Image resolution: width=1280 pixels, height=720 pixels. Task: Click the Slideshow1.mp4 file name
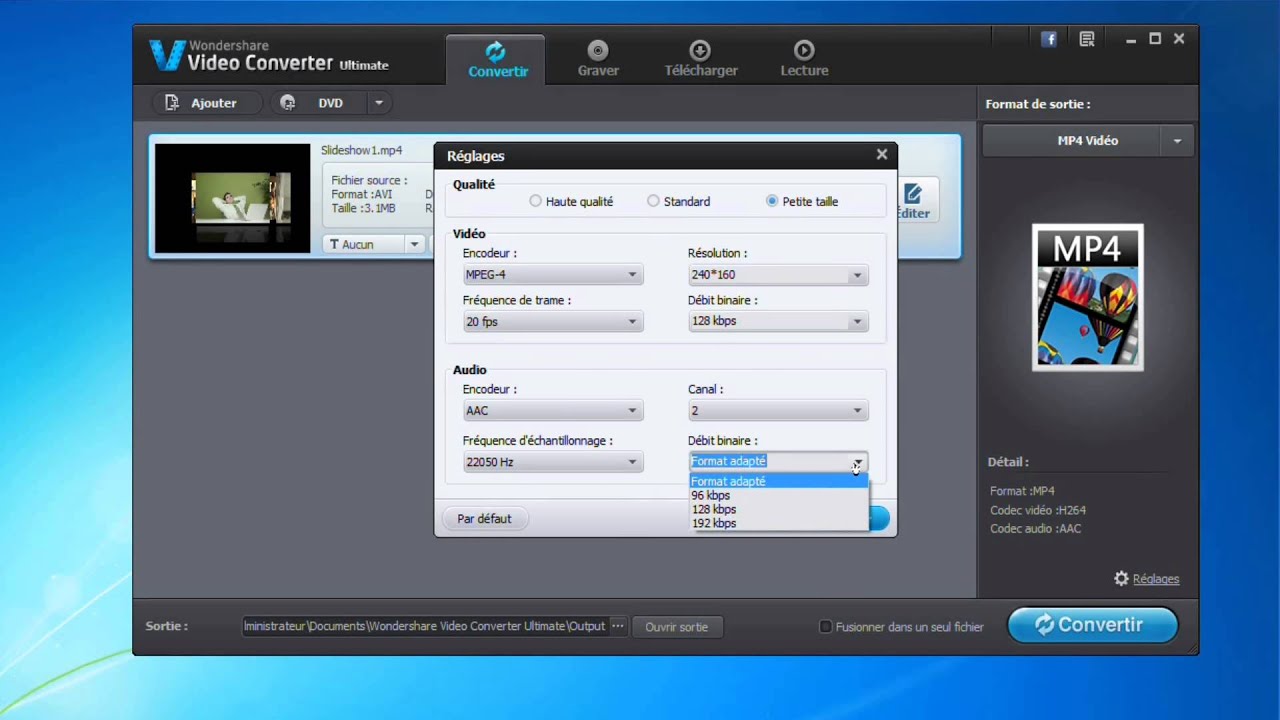(x=361, y=150)
